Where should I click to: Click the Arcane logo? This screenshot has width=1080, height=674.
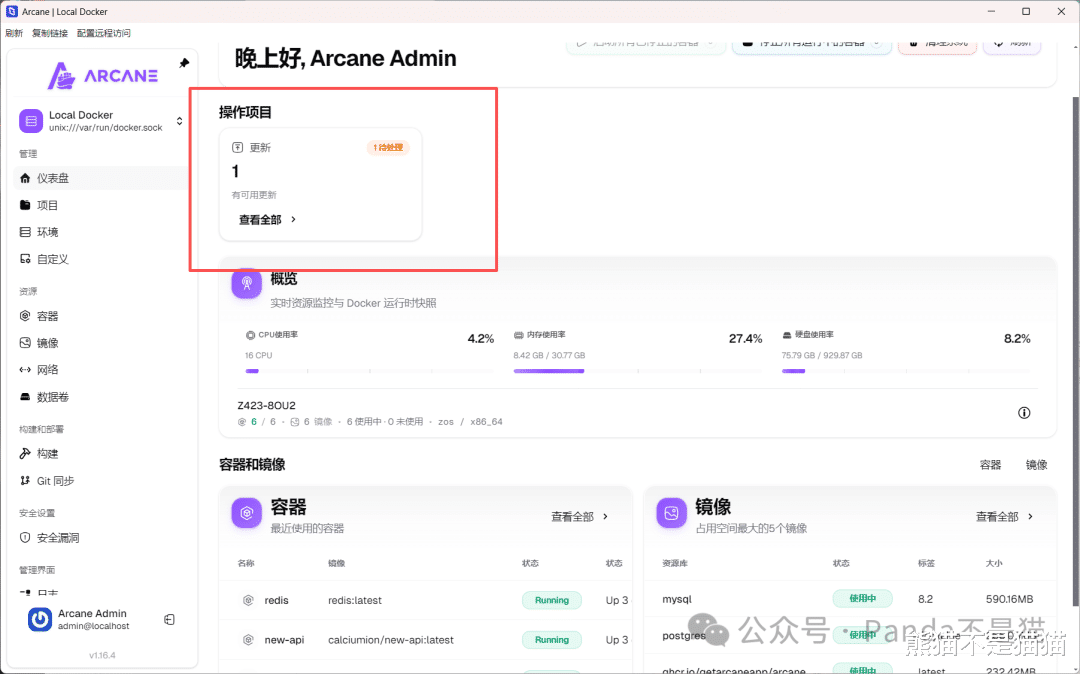tap(103, 76)
